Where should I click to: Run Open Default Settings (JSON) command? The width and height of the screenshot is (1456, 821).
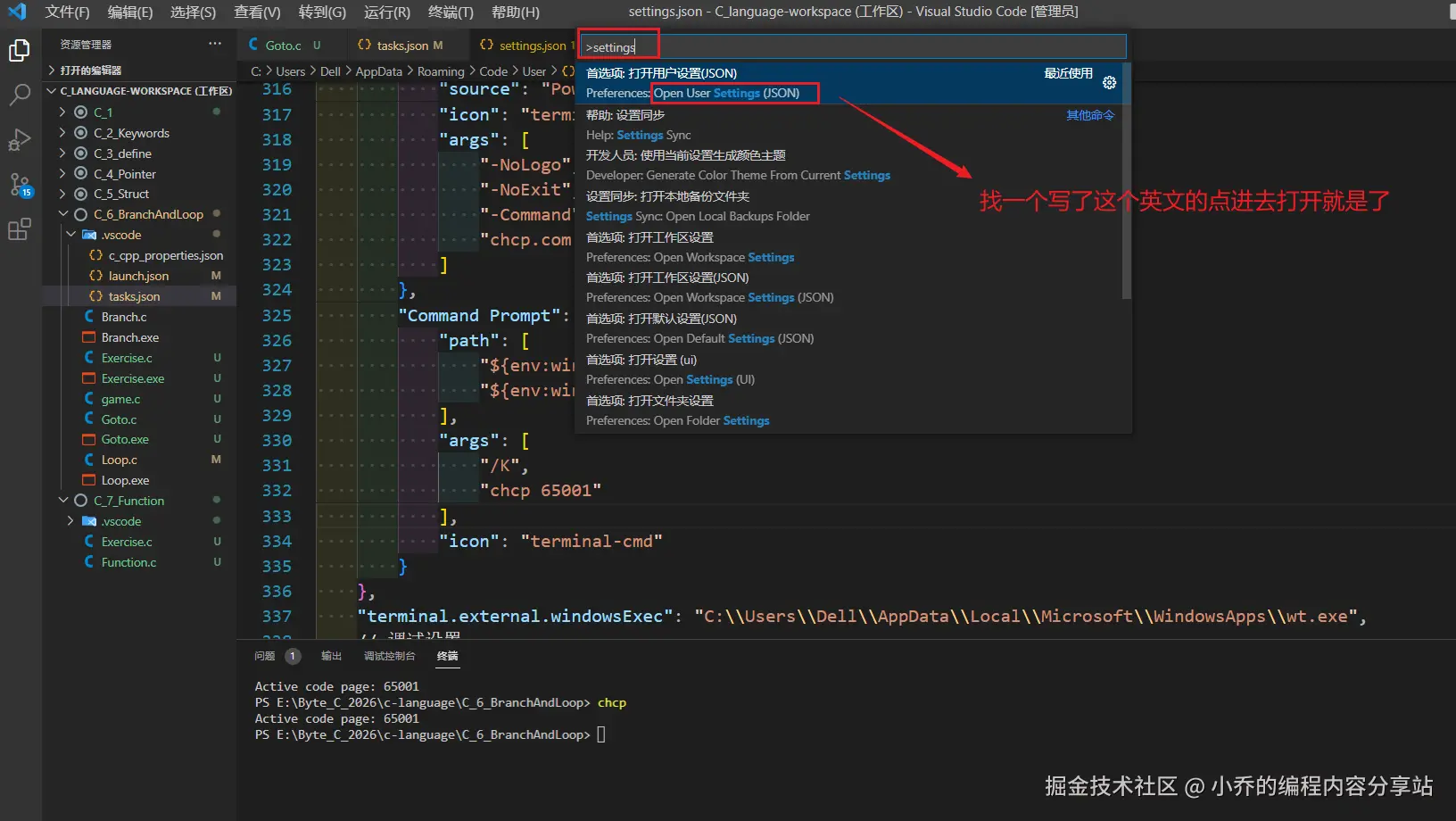tap(848, 328)
